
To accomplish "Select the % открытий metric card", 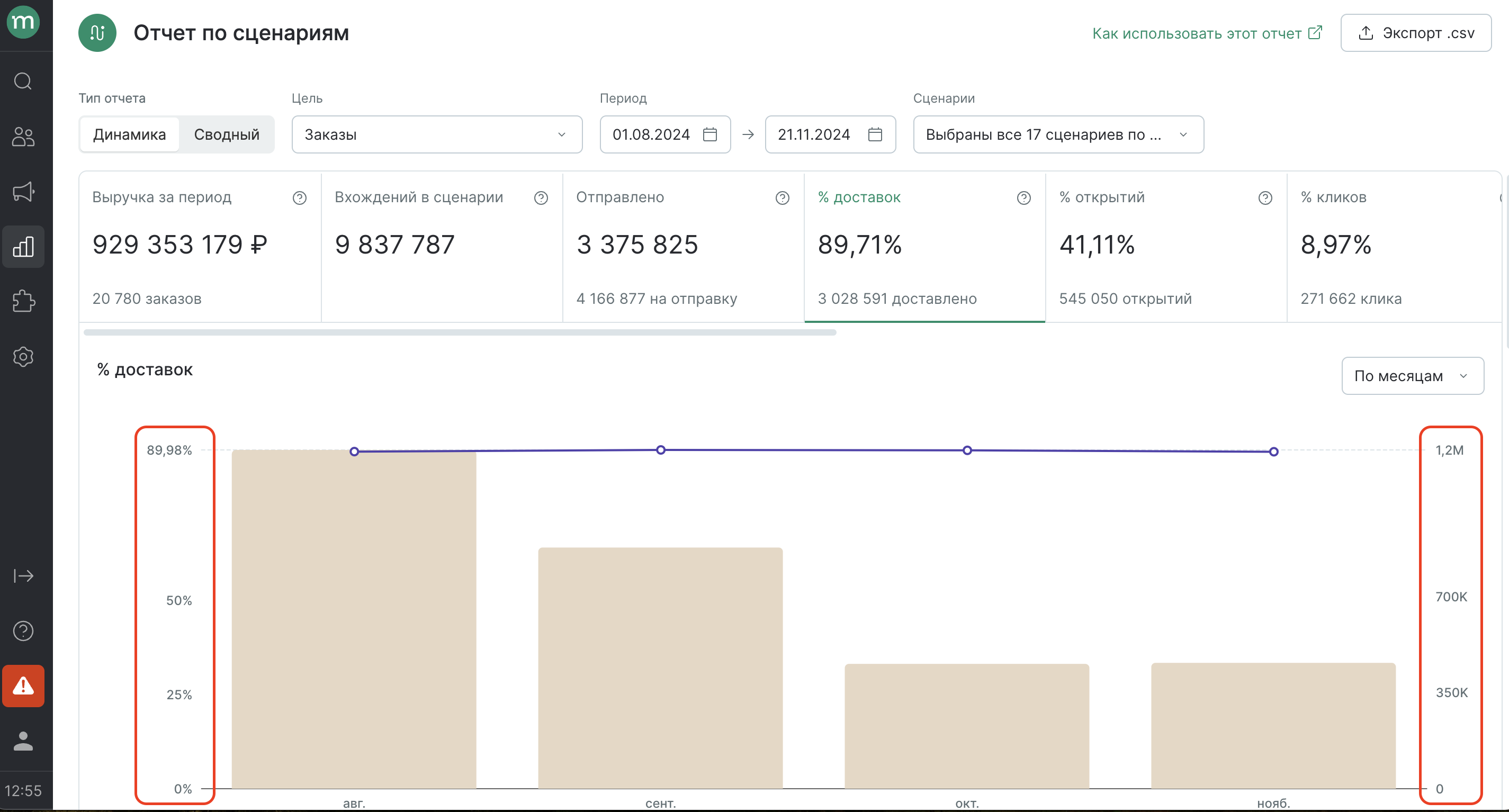I will point(1166,247).
